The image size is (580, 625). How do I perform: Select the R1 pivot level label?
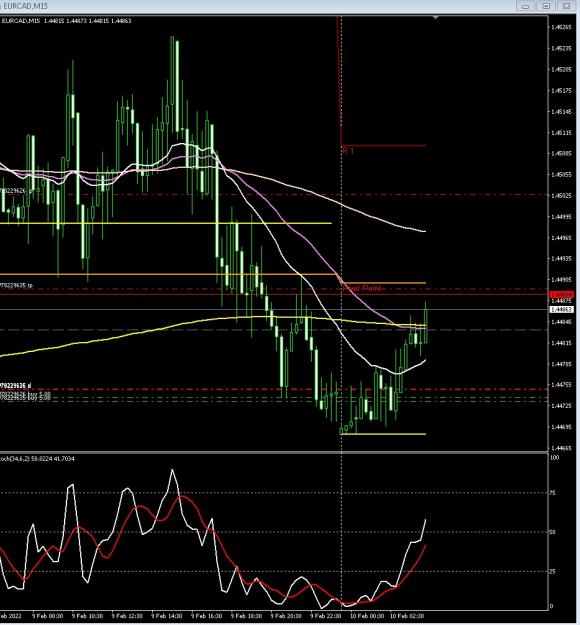click(x=348, y=151)
